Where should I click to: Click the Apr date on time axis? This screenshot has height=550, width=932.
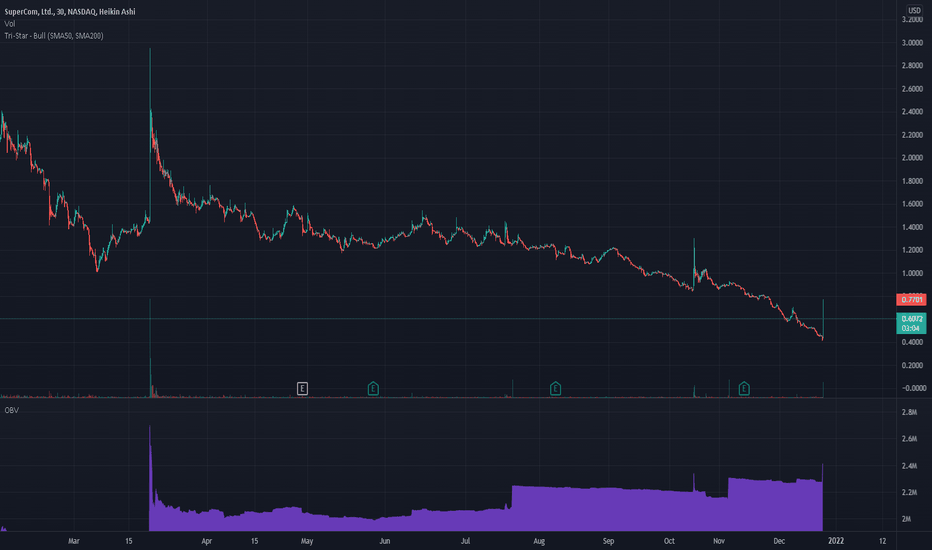click(206, 541)
